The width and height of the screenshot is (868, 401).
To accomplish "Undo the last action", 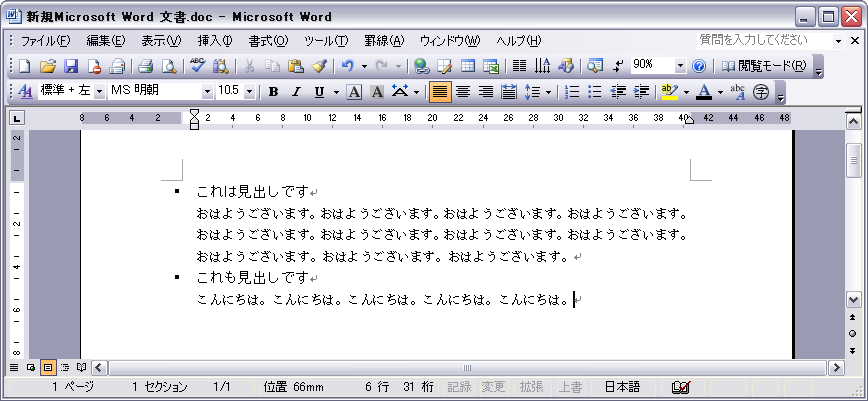I will coord(348,66).
